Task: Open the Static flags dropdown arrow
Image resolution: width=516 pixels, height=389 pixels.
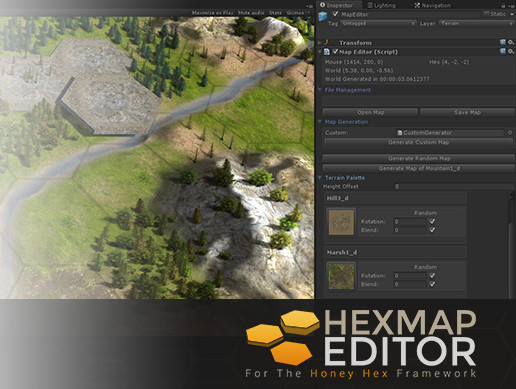Action: click(512, 14)
